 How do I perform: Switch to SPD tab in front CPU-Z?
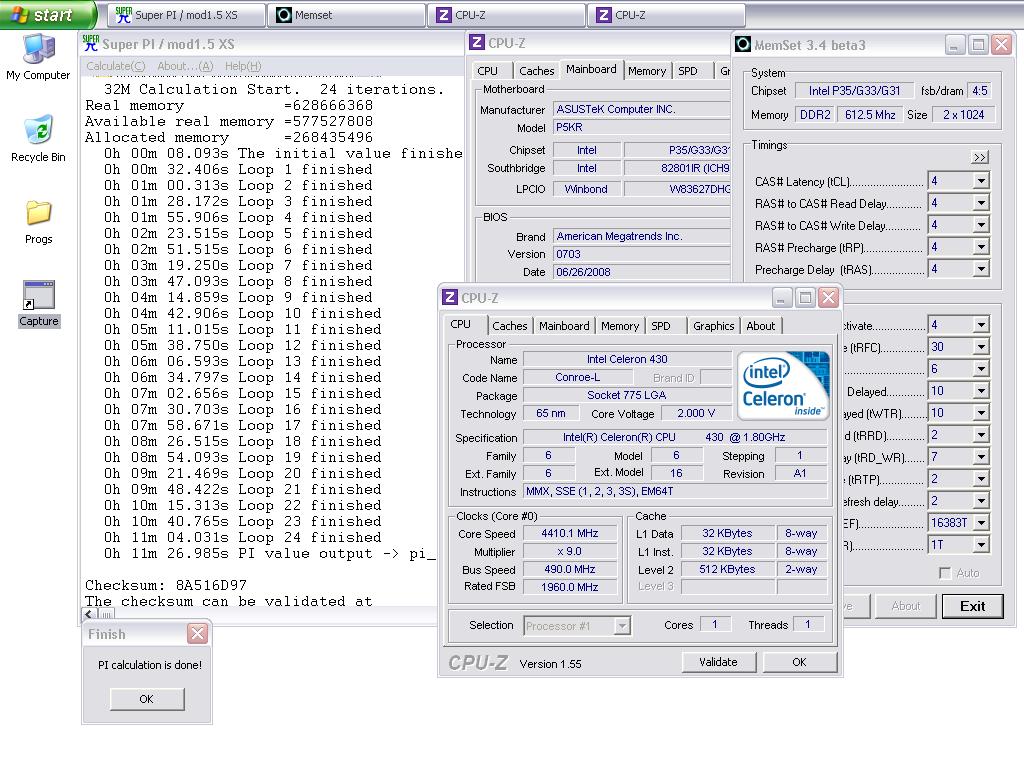(x=661, y=325)
